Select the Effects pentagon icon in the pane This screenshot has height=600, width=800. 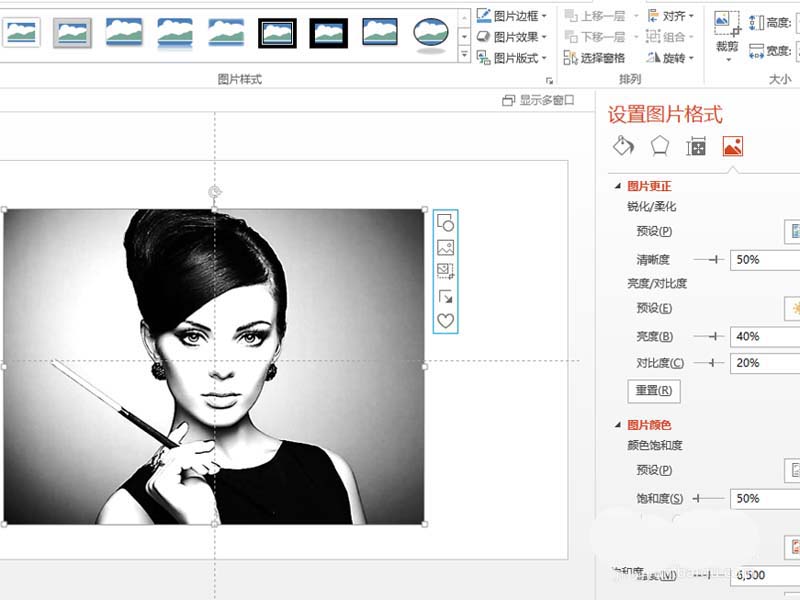(x=660, y=147)
